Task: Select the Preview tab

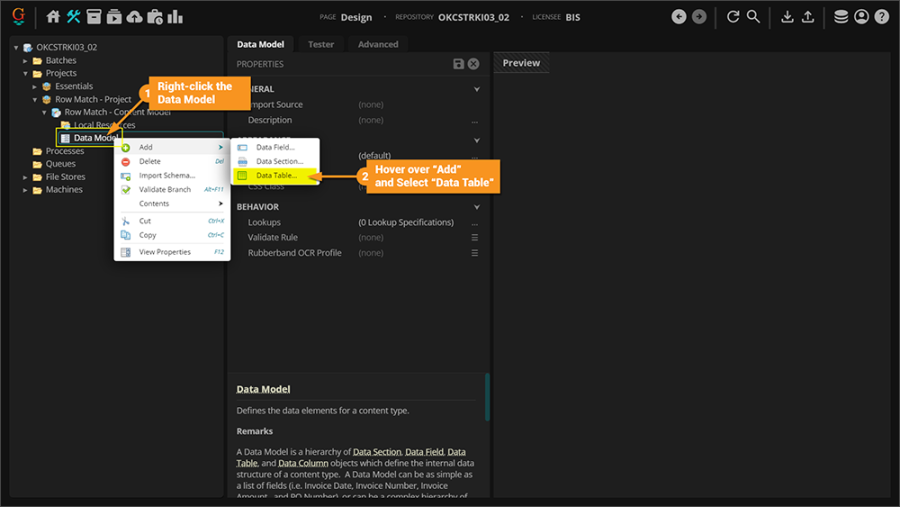Action: click(x=521, y=63)
